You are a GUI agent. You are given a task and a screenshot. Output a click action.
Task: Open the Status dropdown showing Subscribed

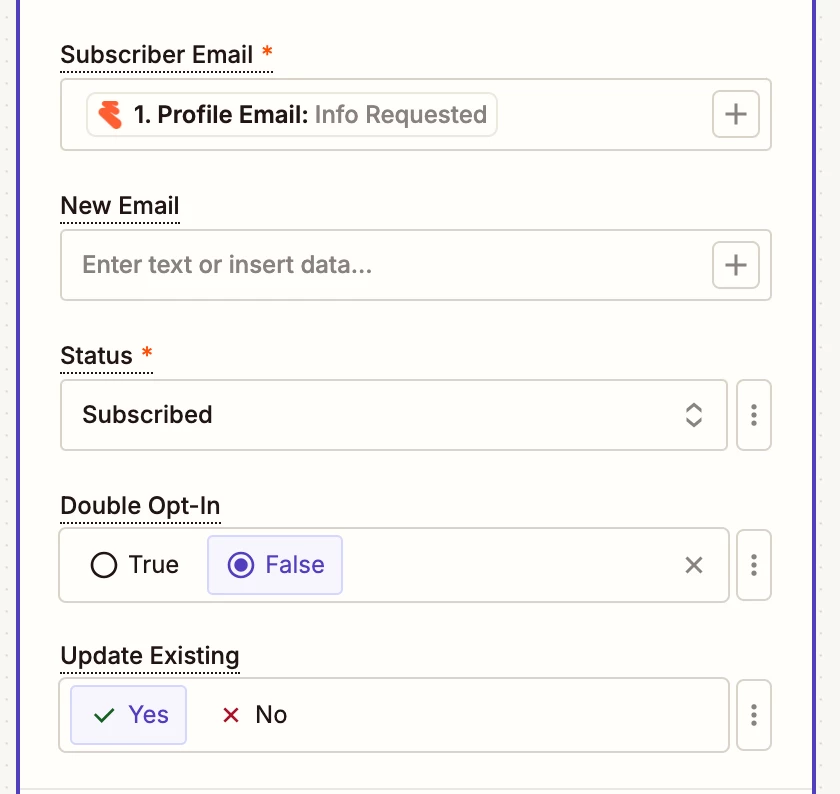(x=394, y=415)
